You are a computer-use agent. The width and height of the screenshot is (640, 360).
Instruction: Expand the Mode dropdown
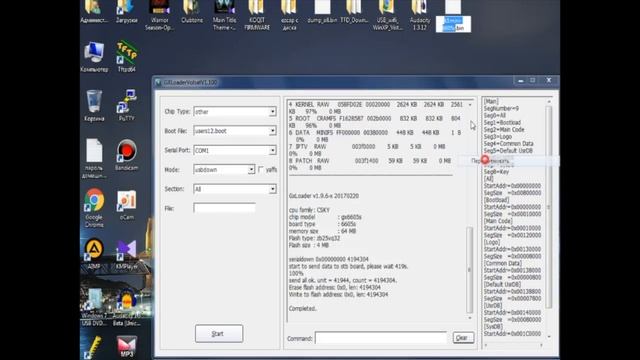tap(251, 169)
